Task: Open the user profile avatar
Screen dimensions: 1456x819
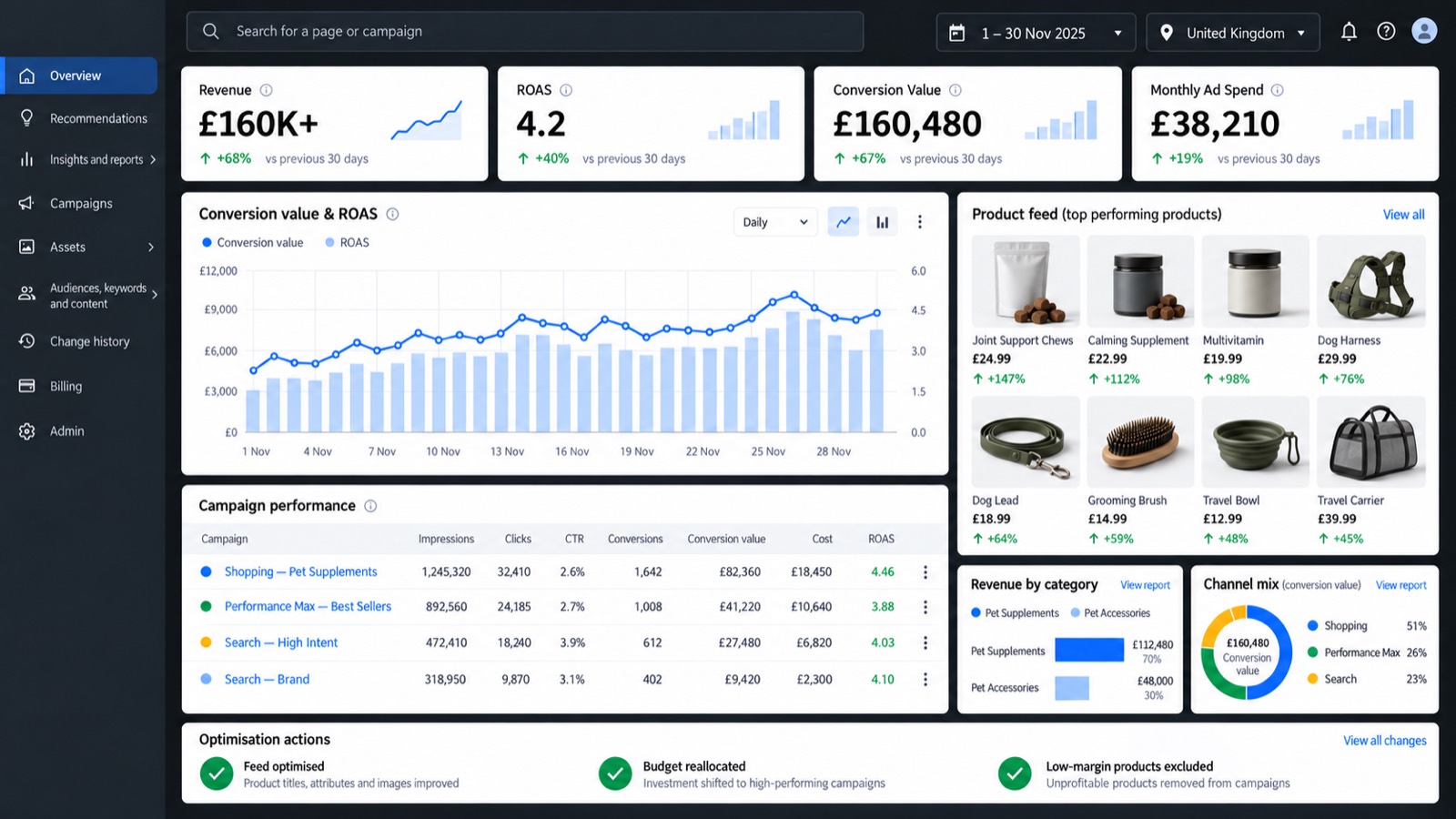Action: (x=1424, y=31)
